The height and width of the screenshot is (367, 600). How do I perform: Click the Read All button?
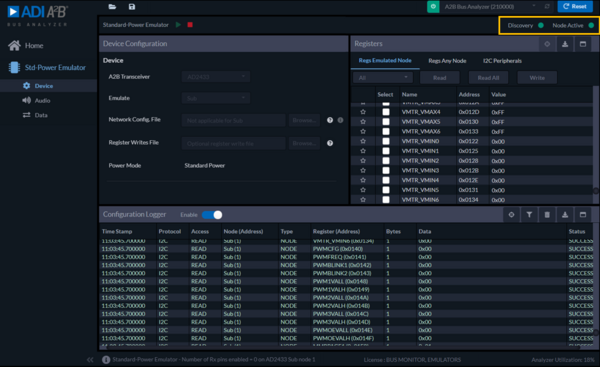click(488, 78)
